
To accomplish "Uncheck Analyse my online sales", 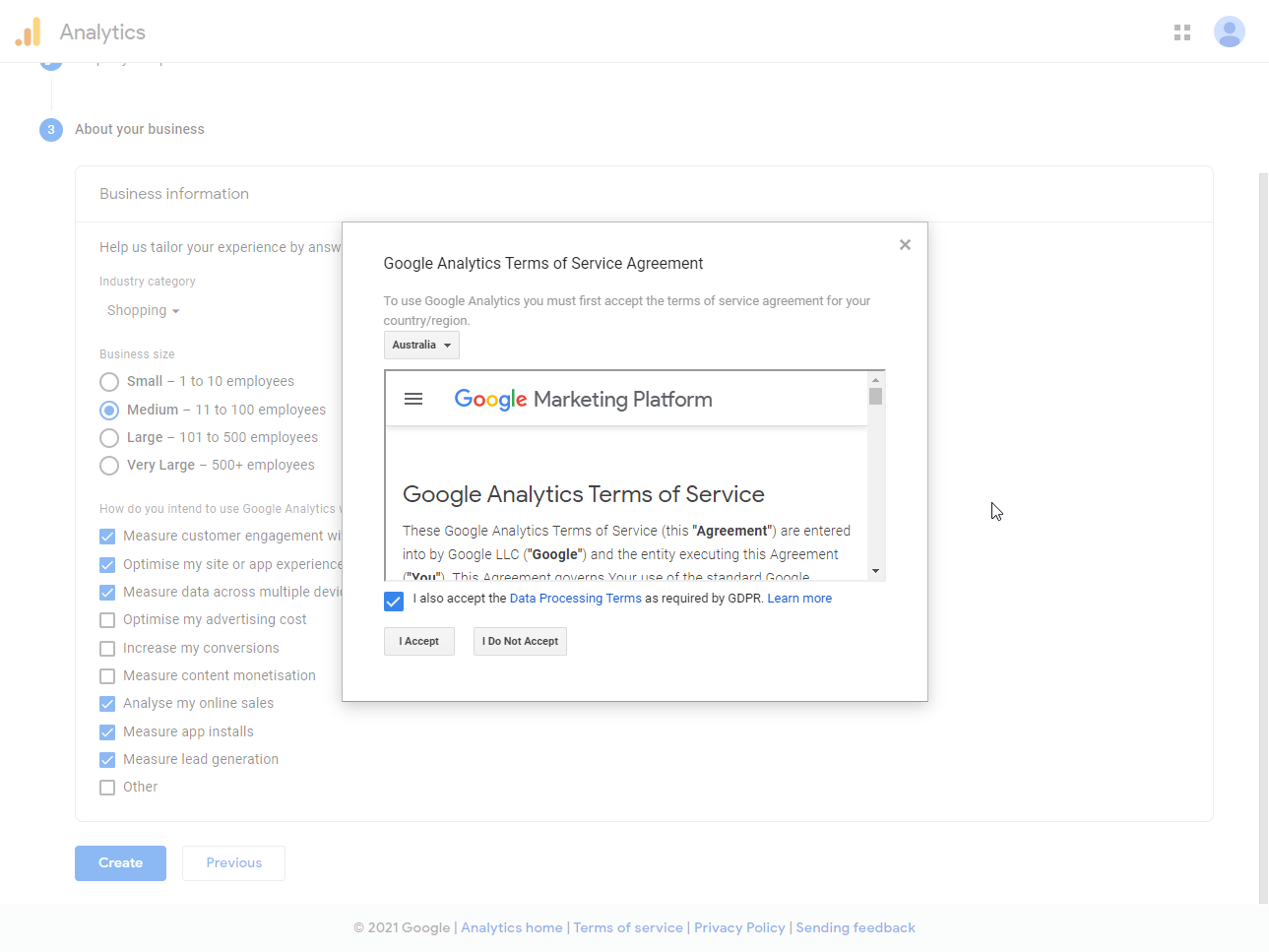I will pyautogui.click(x=107, y=704).
